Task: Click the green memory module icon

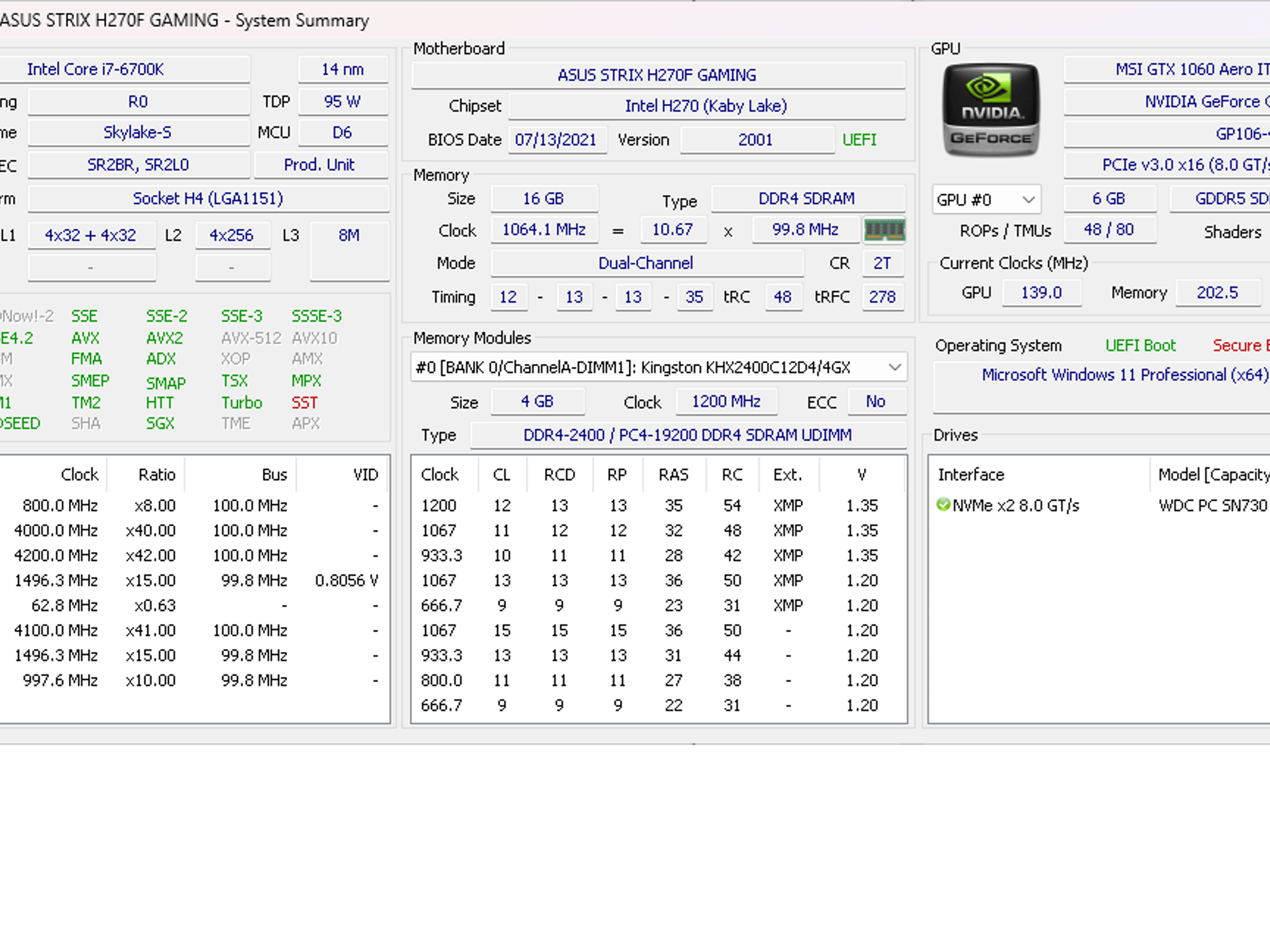Action: (x=884, y=230)
